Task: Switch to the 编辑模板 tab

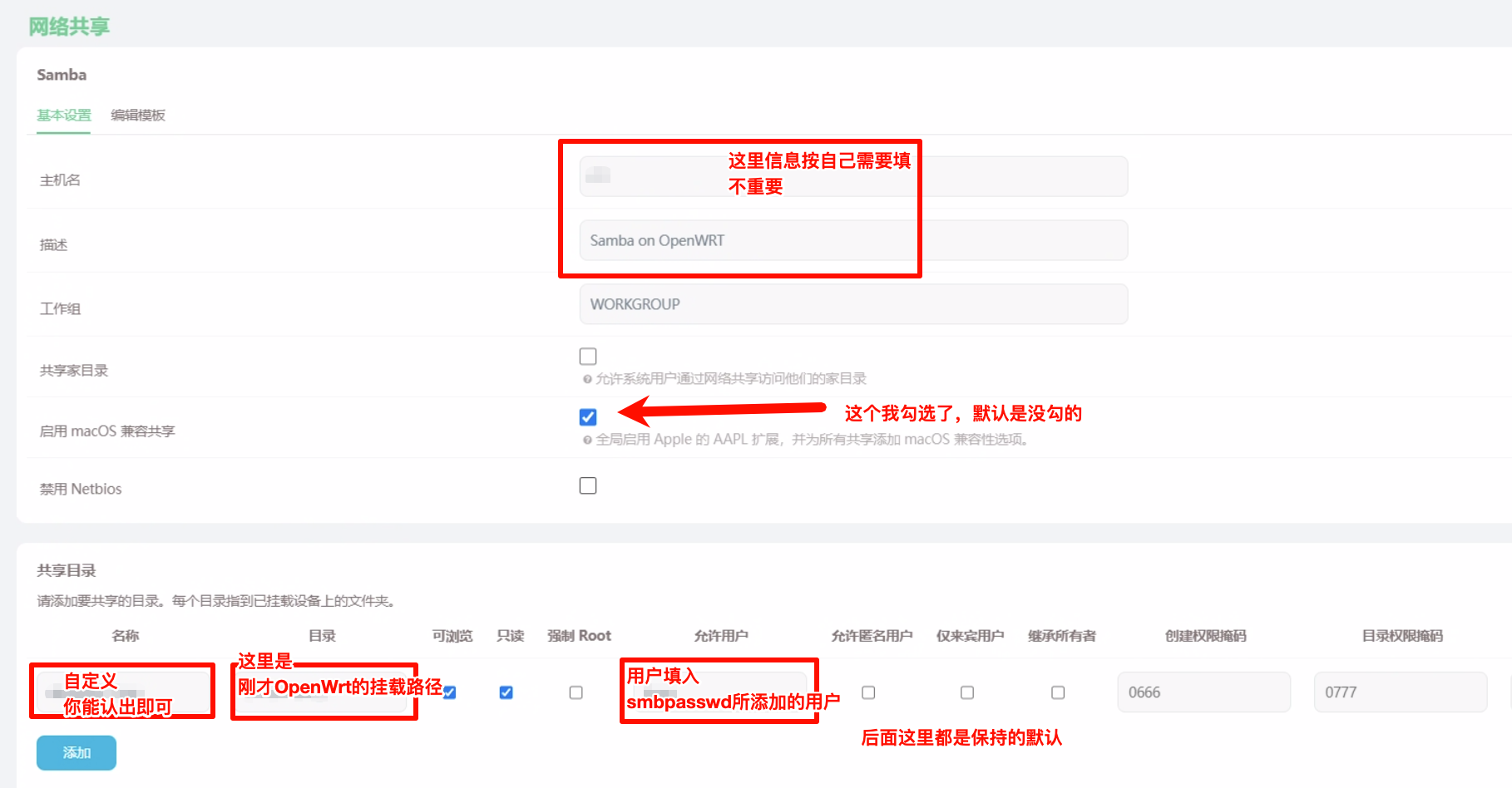Action: coord(136,115)
